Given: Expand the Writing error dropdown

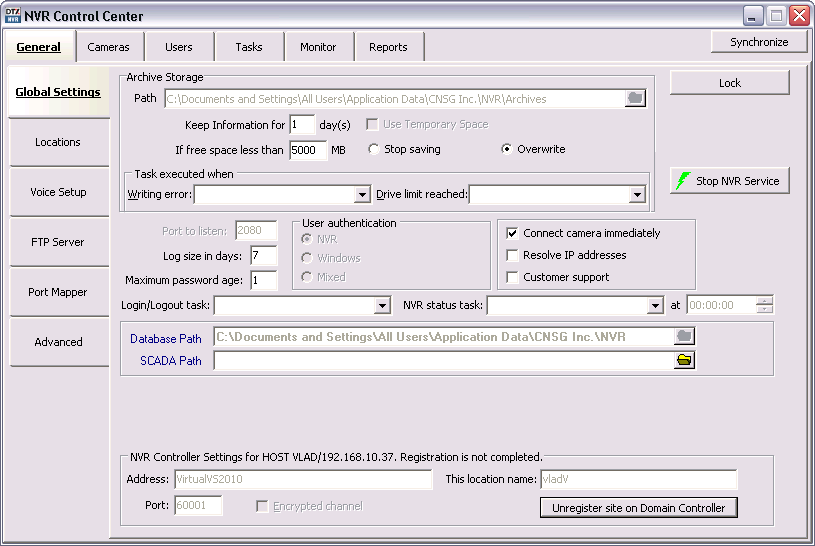Looking at the screenshot, I should (362, 195).
